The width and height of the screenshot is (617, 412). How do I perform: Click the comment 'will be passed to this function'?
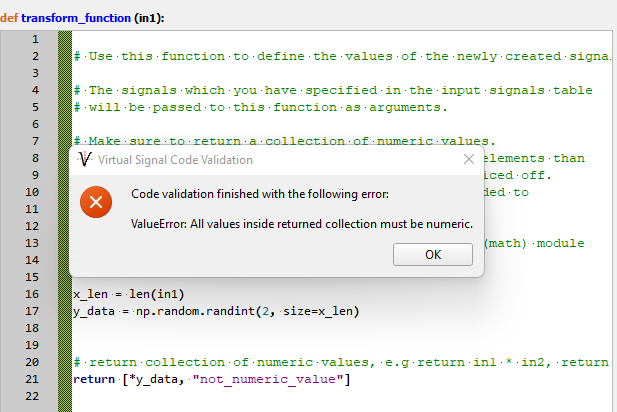260,107
